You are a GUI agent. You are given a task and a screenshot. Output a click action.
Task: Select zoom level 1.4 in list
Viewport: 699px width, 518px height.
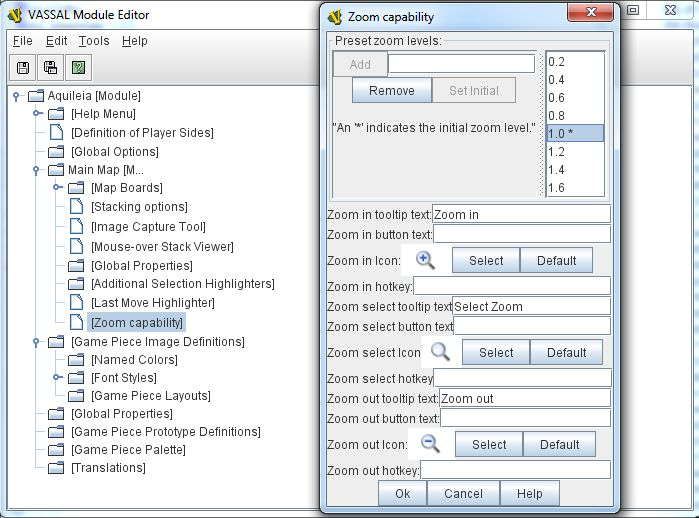click(x=575, y=170)
